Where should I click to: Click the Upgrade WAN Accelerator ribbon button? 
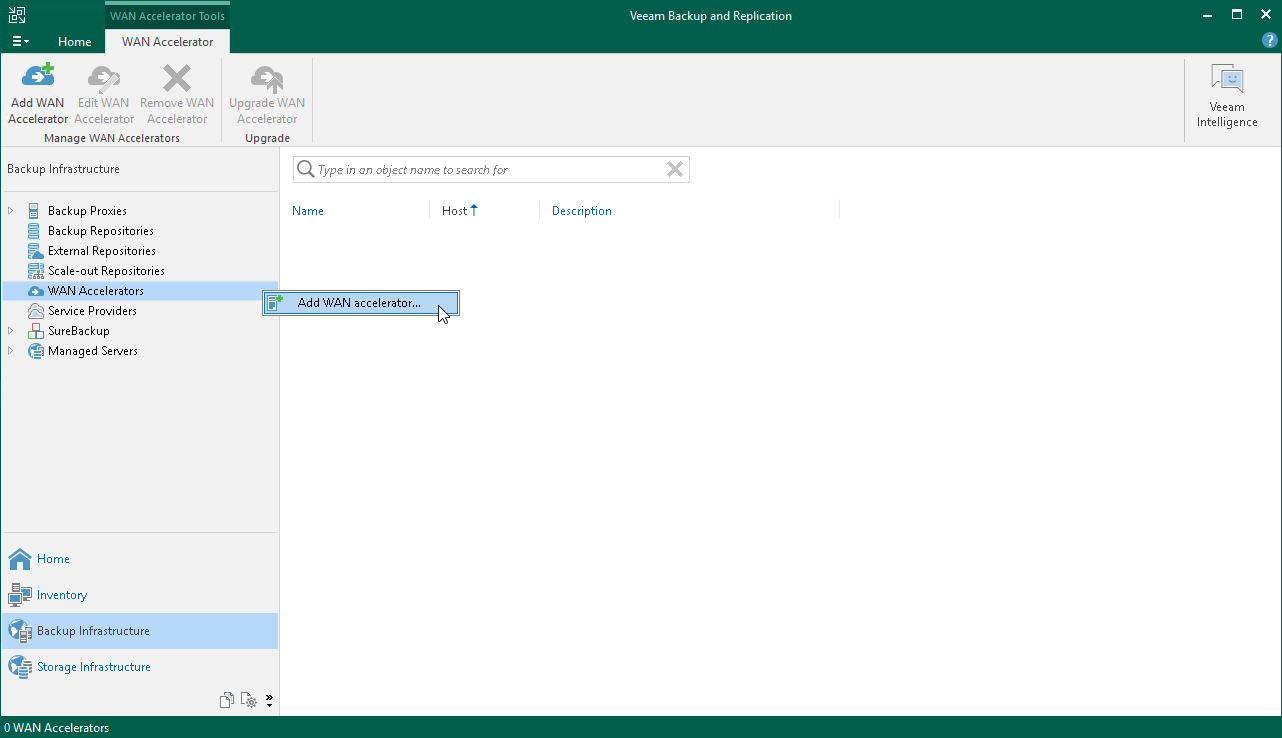pyautogui.click(x=267, y=94)
